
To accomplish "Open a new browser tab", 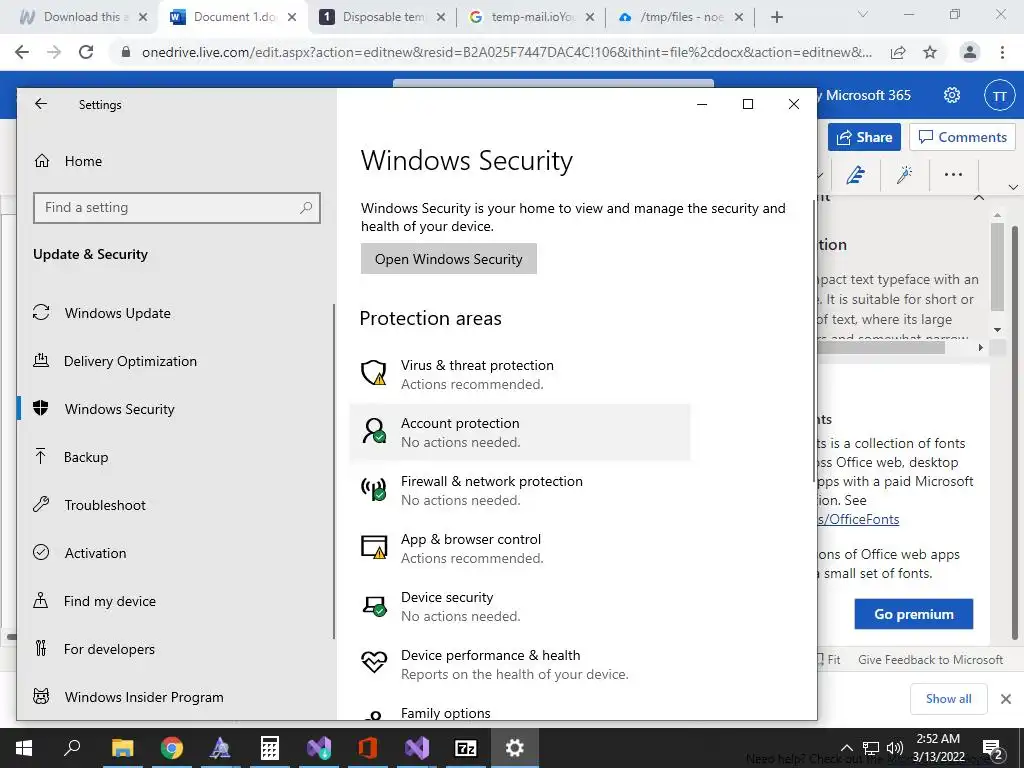I will tap(776, 17).
